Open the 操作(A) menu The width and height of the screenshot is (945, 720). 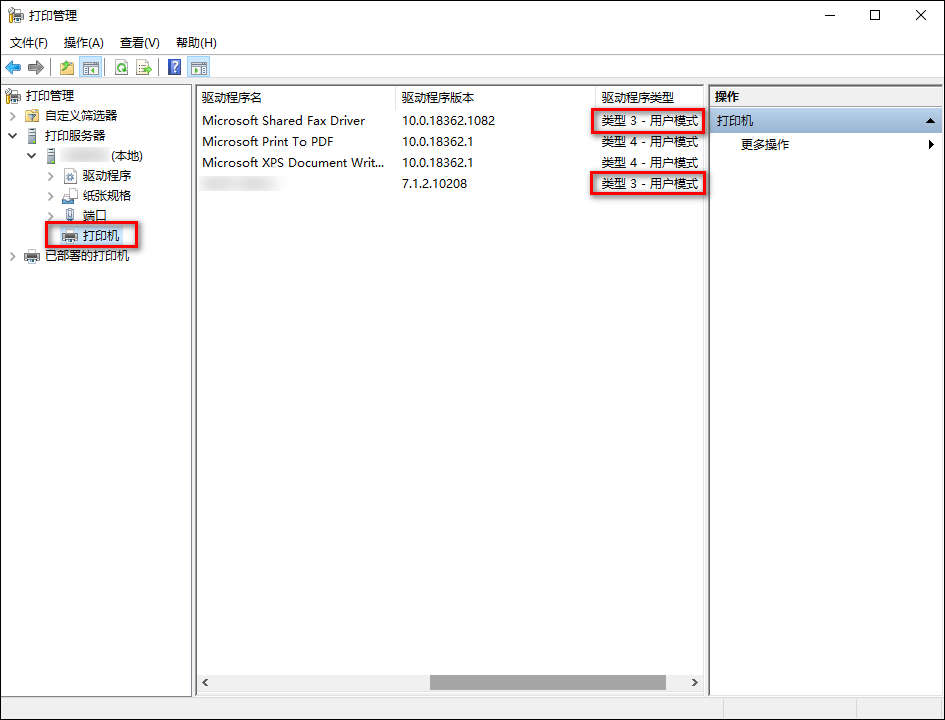click(84, 43)
